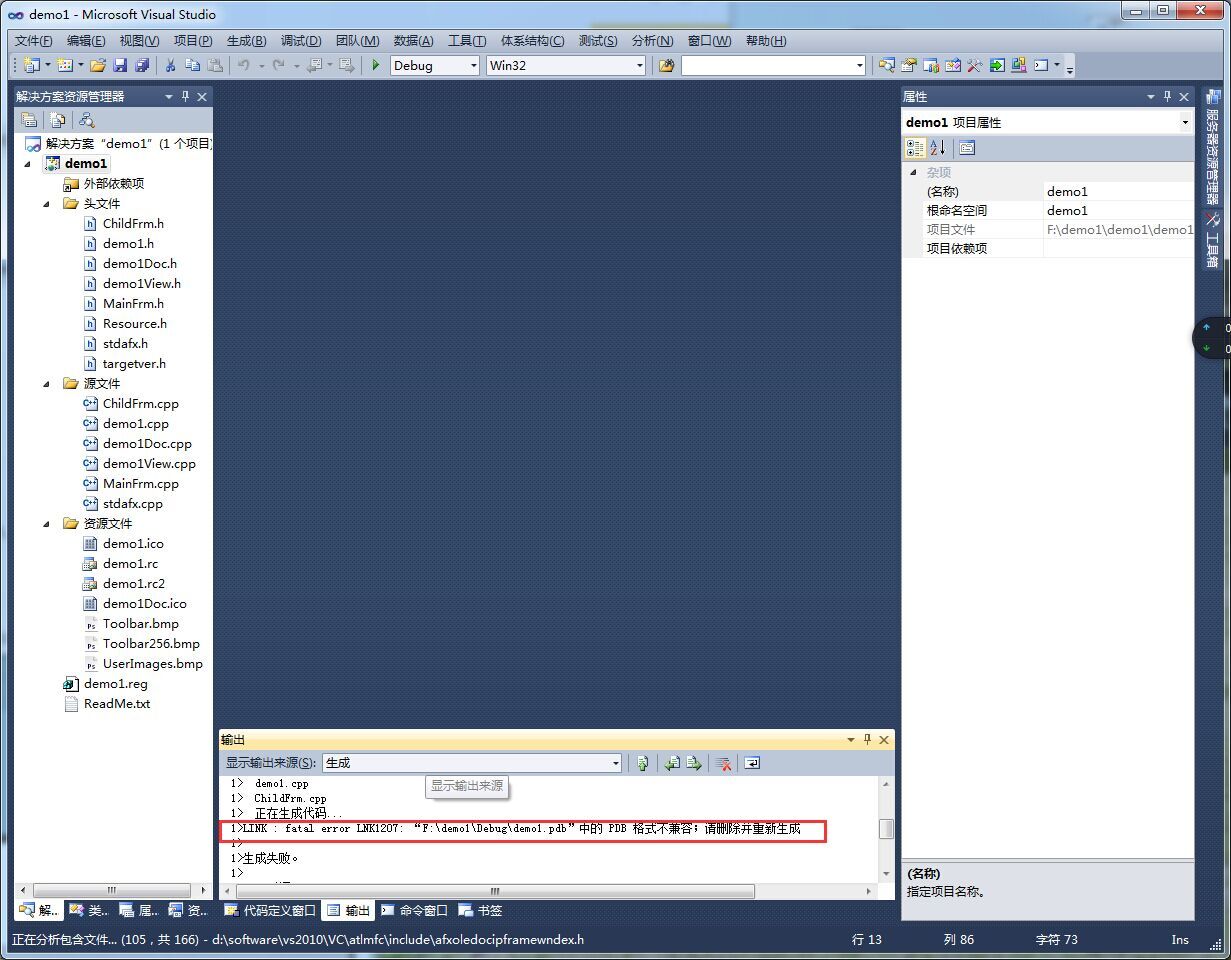Close the Solution Explorer panel

click(x=202, y=96)
